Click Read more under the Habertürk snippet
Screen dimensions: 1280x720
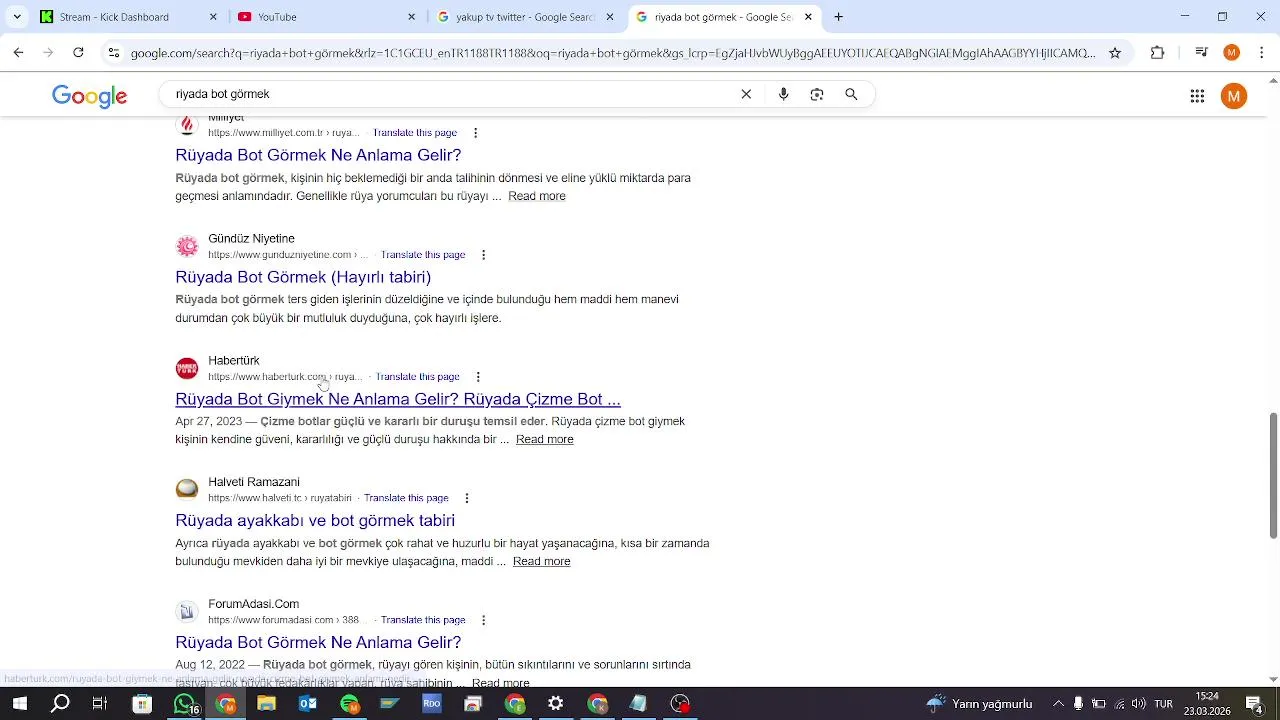tap(545, 439)
